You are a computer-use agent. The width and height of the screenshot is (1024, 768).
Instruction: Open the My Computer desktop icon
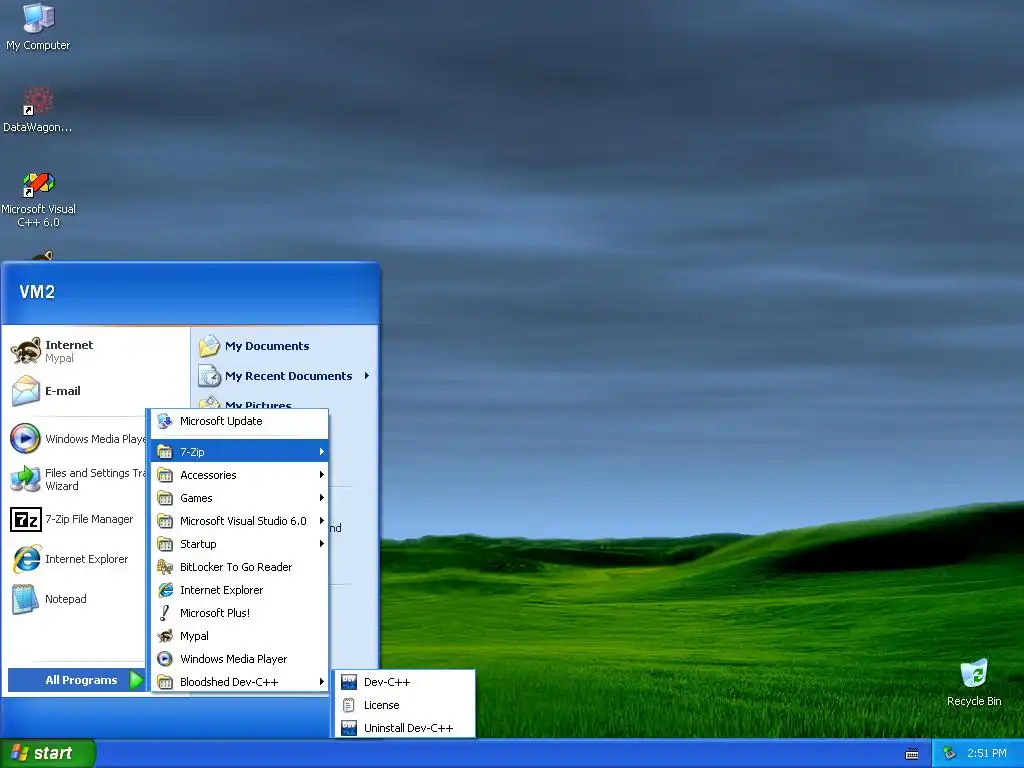pos(38,18)
